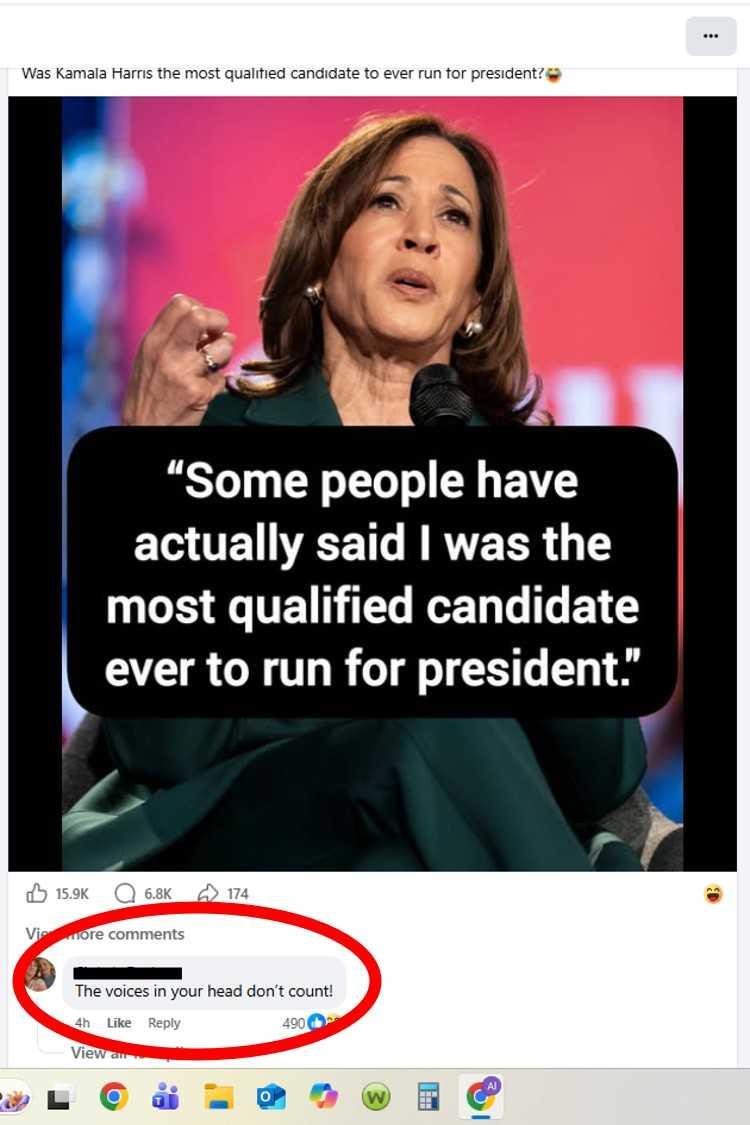
Task: Open comments via speech bubble icon
Action: [126, 893]
